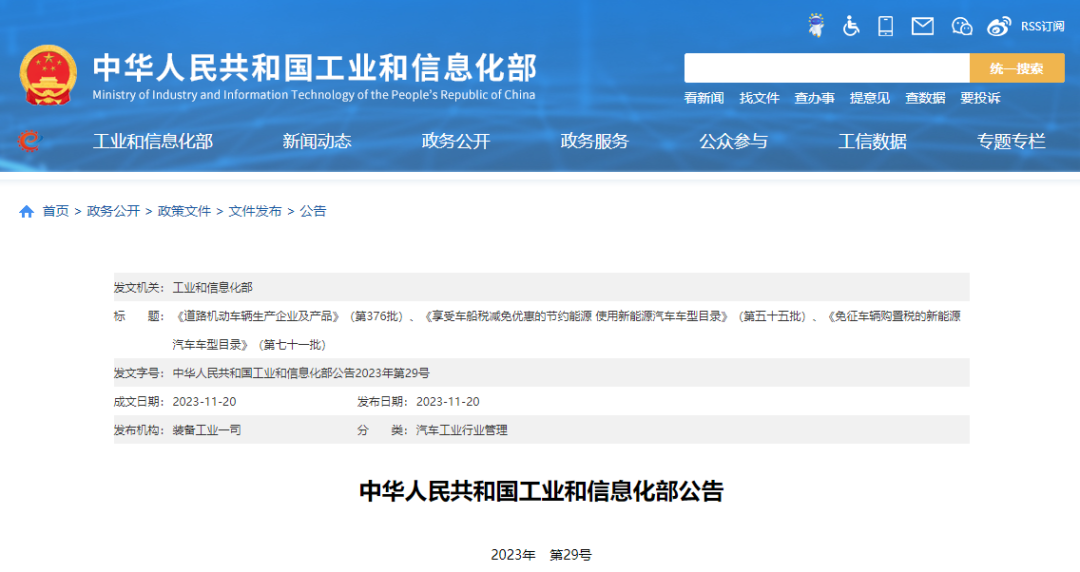Click the 标题 row document title text

[566, 330]
